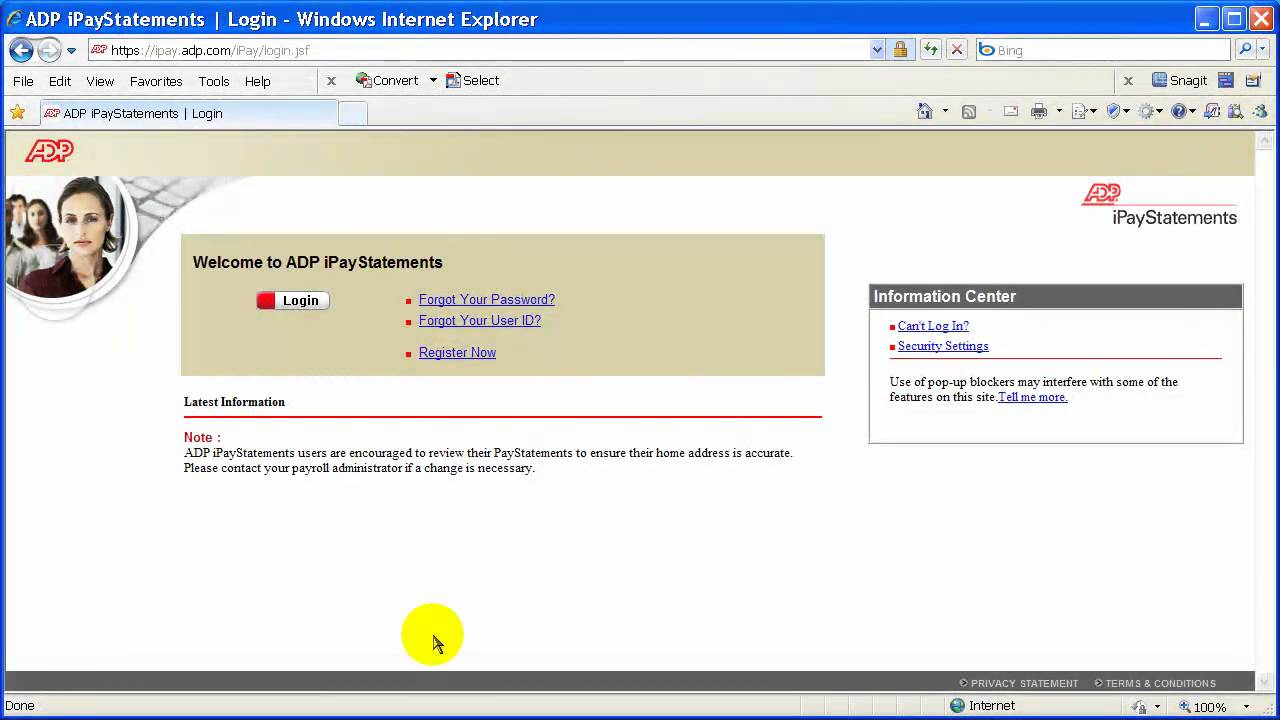Click the 100% zoom level button
1280x720 pixels.
click(x=1201, y=707)
